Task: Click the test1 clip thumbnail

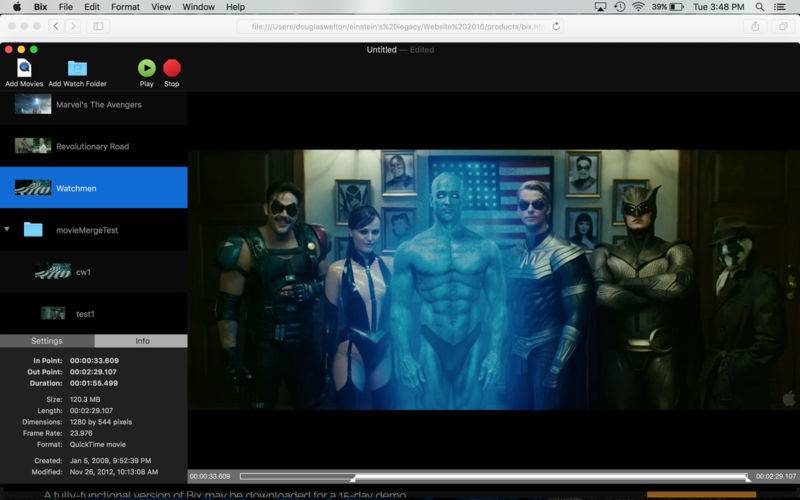Action: (53, 313)
